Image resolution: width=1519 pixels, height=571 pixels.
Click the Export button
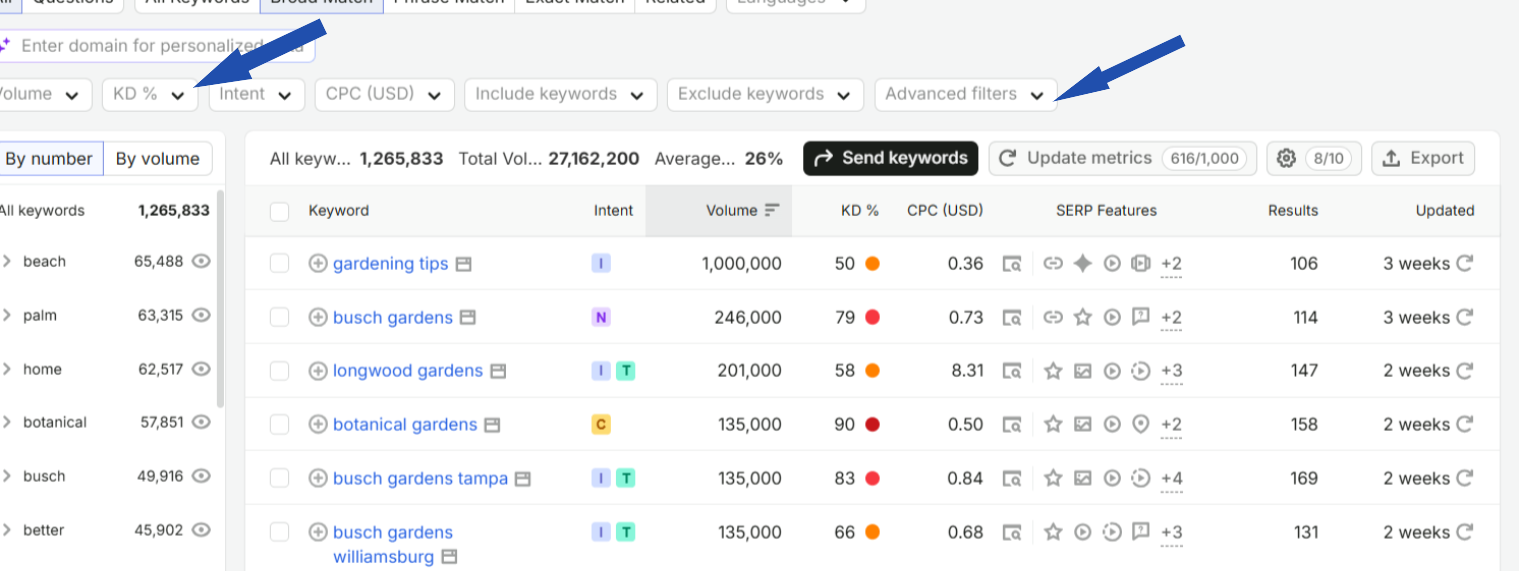click(1423, 158)
